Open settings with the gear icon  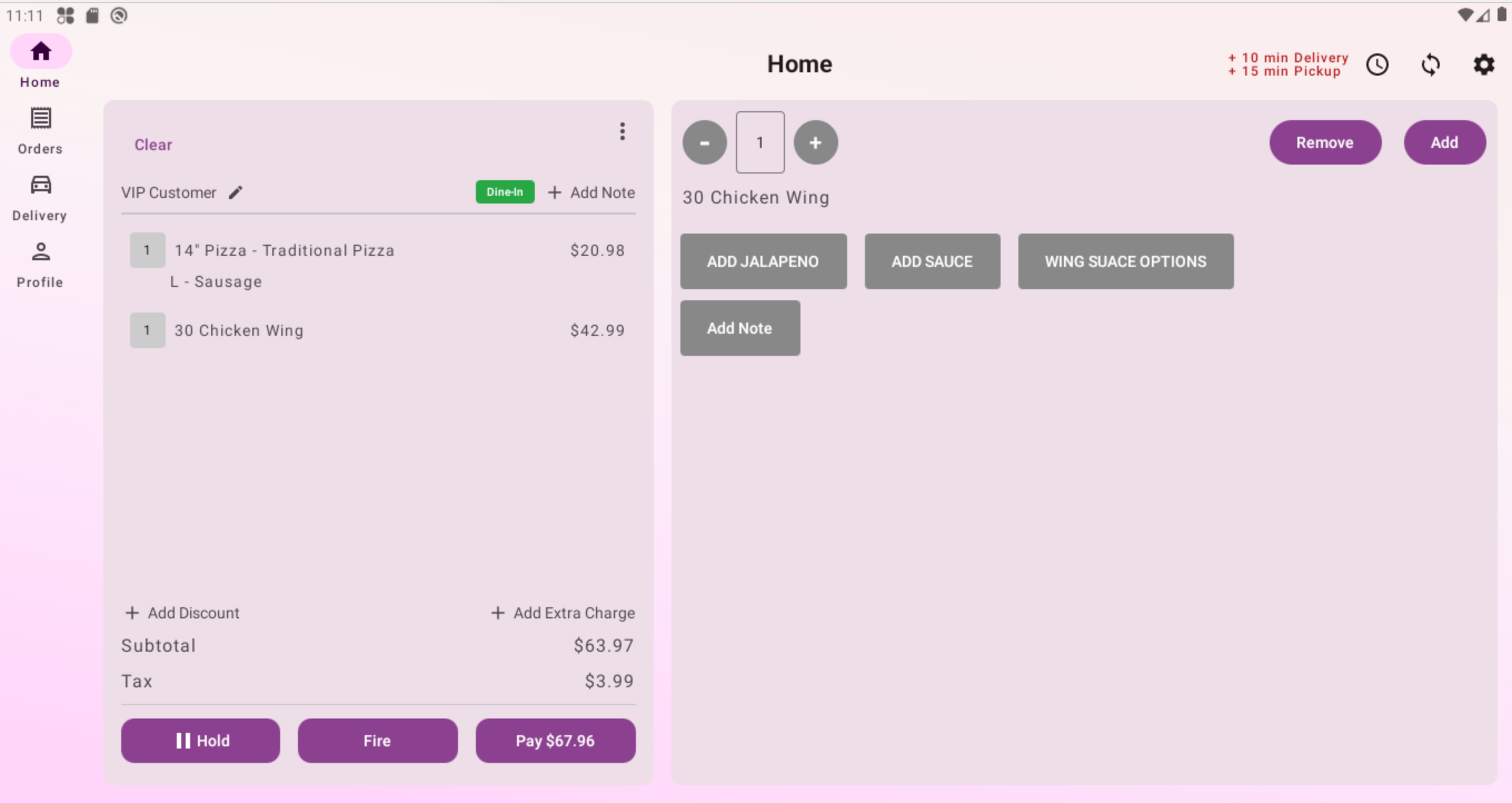click(1483, 65)
